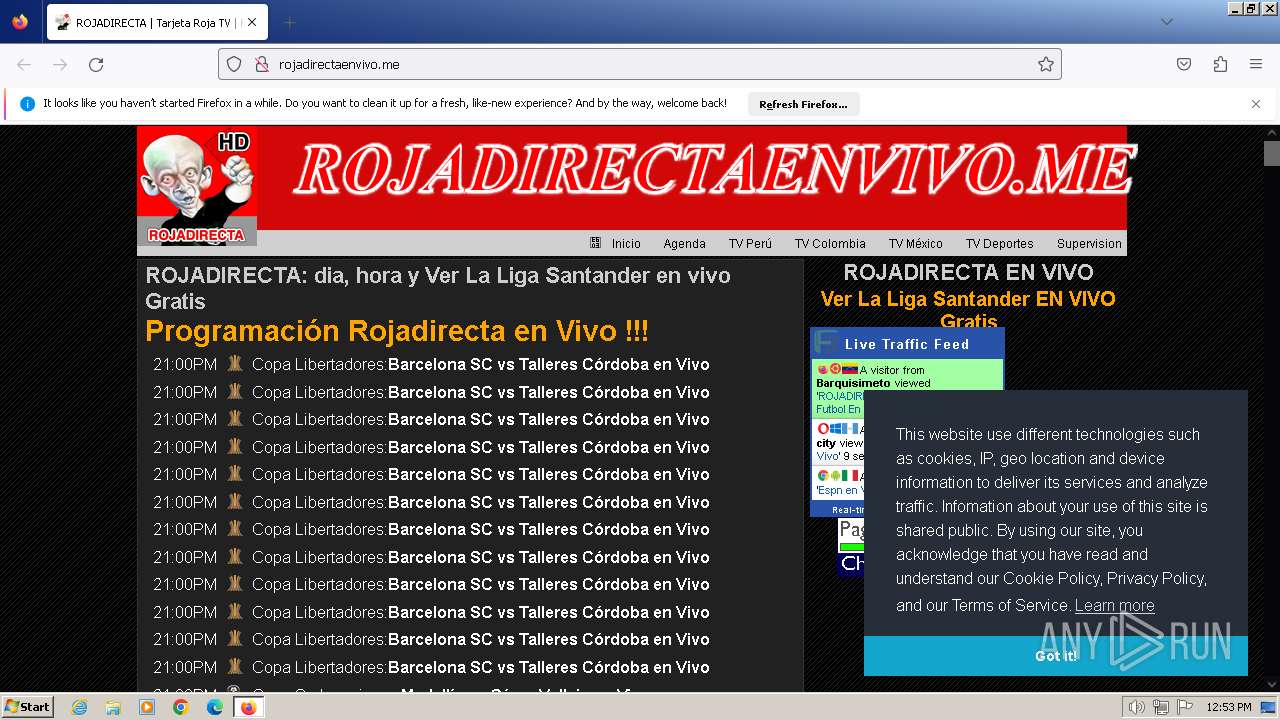Save page to Pocket
Image resolution: width=1280 pixels, height=720 pixels.
click(1184, 64)
